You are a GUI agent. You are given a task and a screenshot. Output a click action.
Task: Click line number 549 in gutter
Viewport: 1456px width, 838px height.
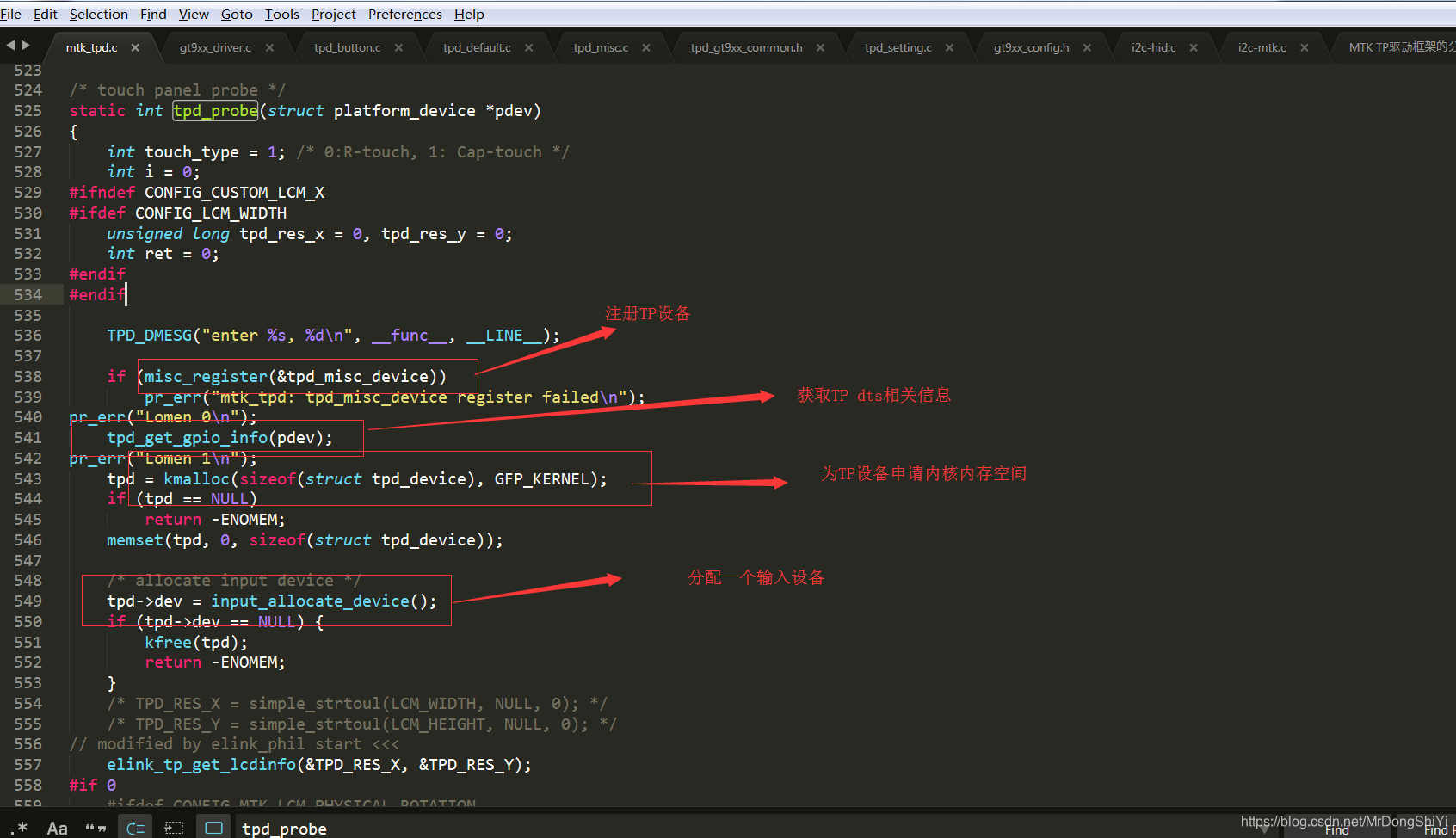tap(28, 601)
